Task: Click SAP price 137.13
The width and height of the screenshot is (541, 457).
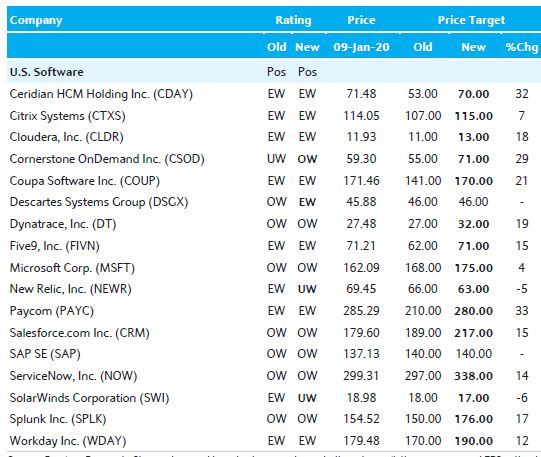Action: 361,354
